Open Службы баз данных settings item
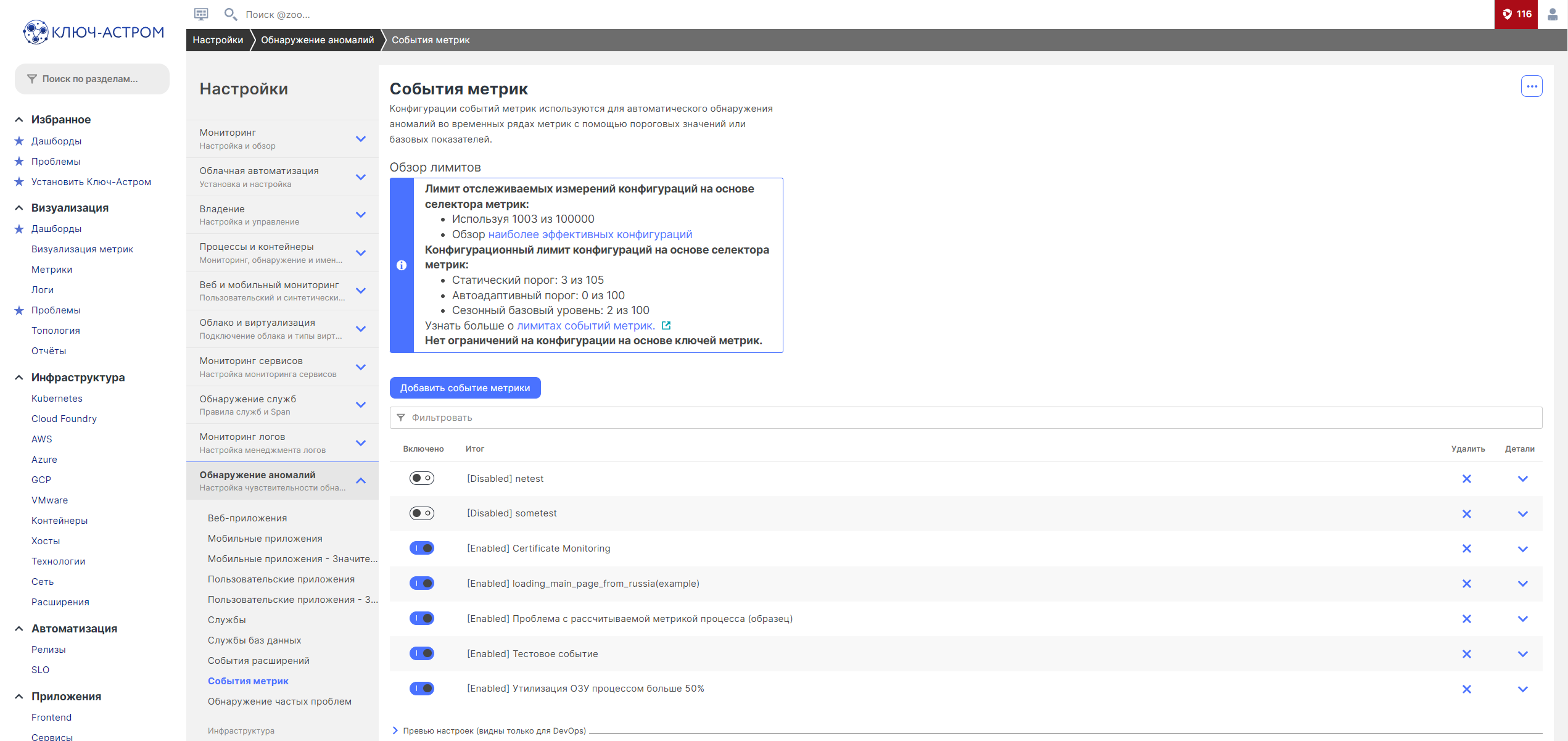 (254, 640)
